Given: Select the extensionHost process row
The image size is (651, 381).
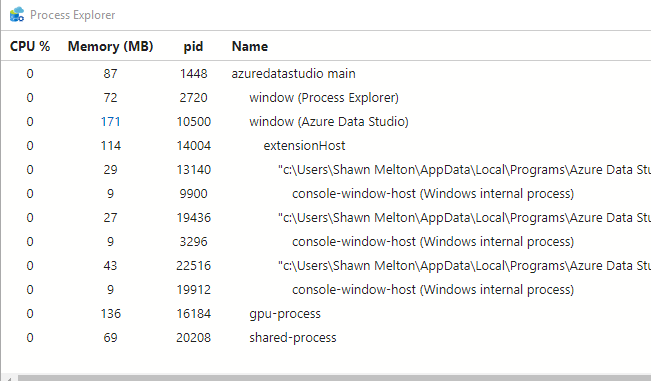Looking at the screenshot, I should coord(326,146).
